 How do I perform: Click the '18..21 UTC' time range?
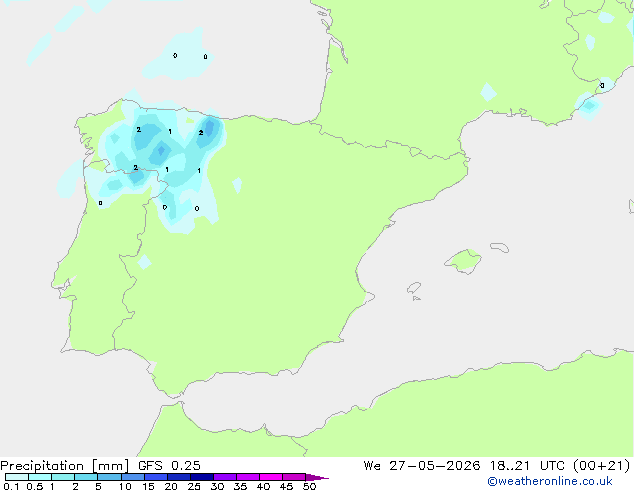click(530, 466)
